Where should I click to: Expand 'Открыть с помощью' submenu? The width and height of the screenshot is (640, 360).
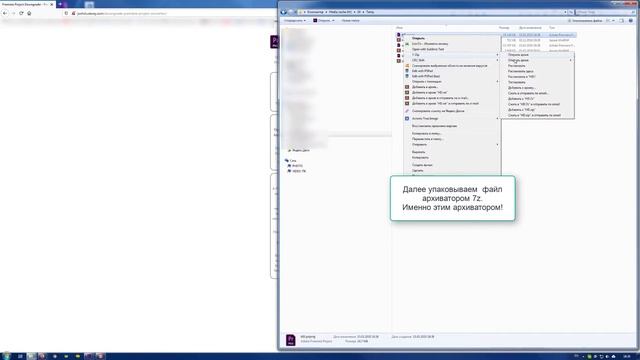coord(452,82)
